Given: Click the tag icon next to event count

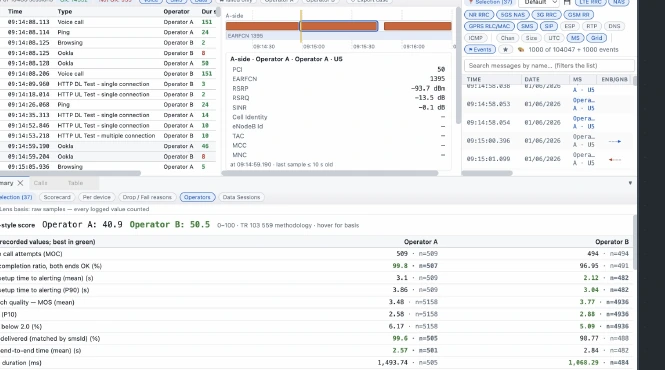Looking at the screenshot, I should pyautogui.click(x=521, y=50).
